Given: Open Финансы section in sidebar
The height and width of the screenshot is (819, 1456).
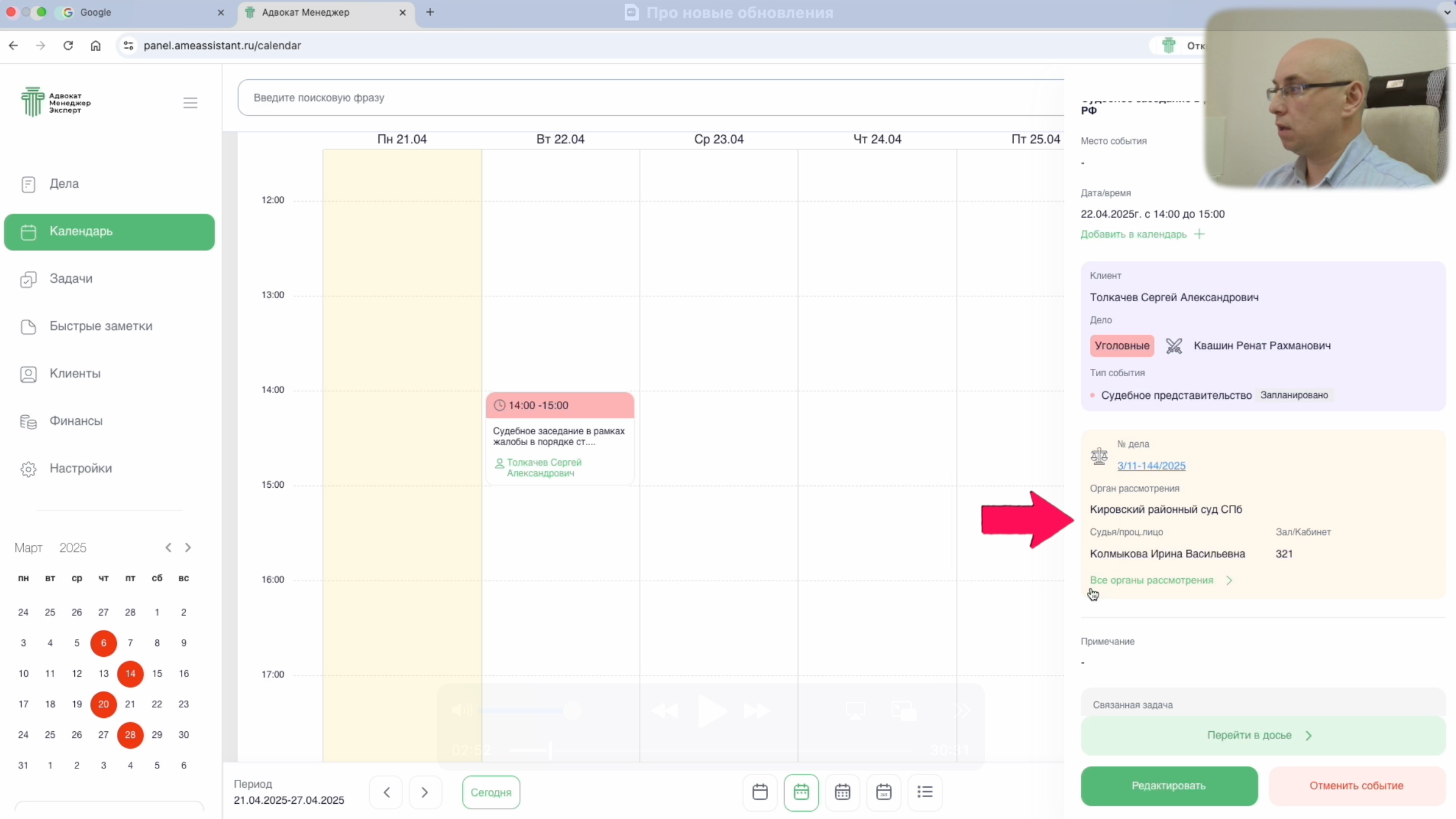Looking at the screenshot, I should tap(76, 421).
